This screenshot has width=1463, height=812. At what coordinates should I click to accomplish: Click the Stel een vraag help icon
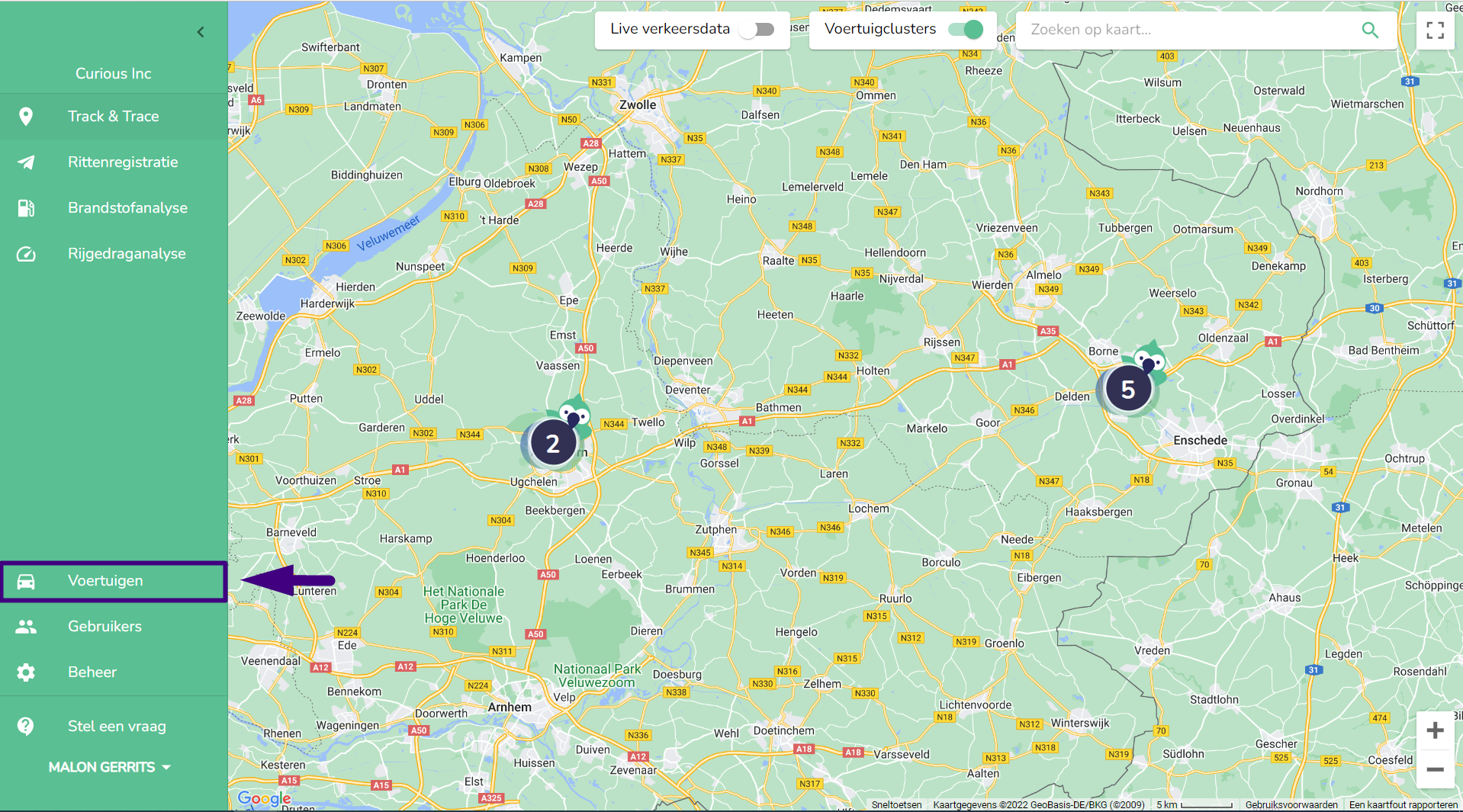26,727
